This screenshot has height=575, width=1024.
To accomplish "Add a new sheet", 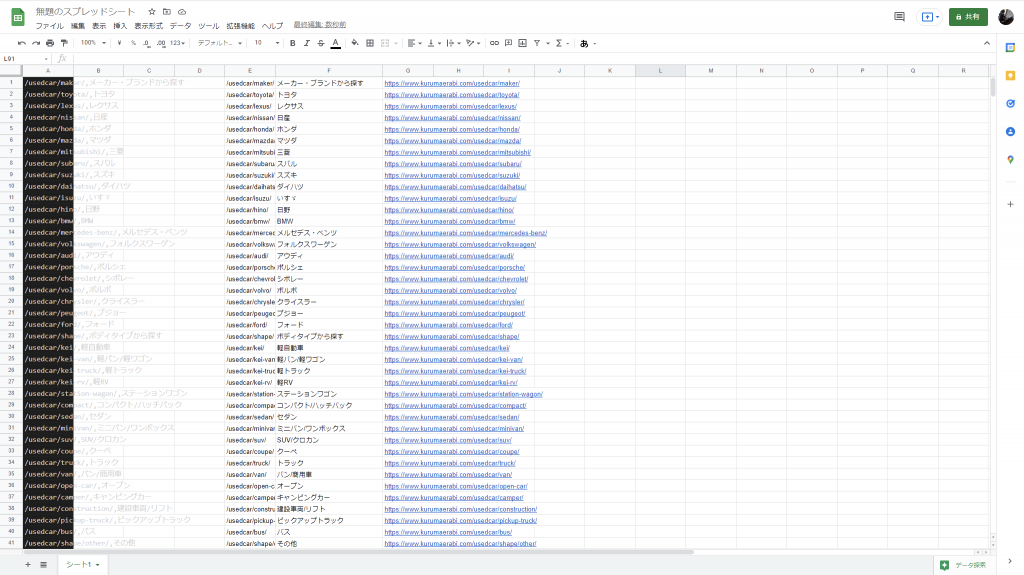I will [x=28, y=565].
